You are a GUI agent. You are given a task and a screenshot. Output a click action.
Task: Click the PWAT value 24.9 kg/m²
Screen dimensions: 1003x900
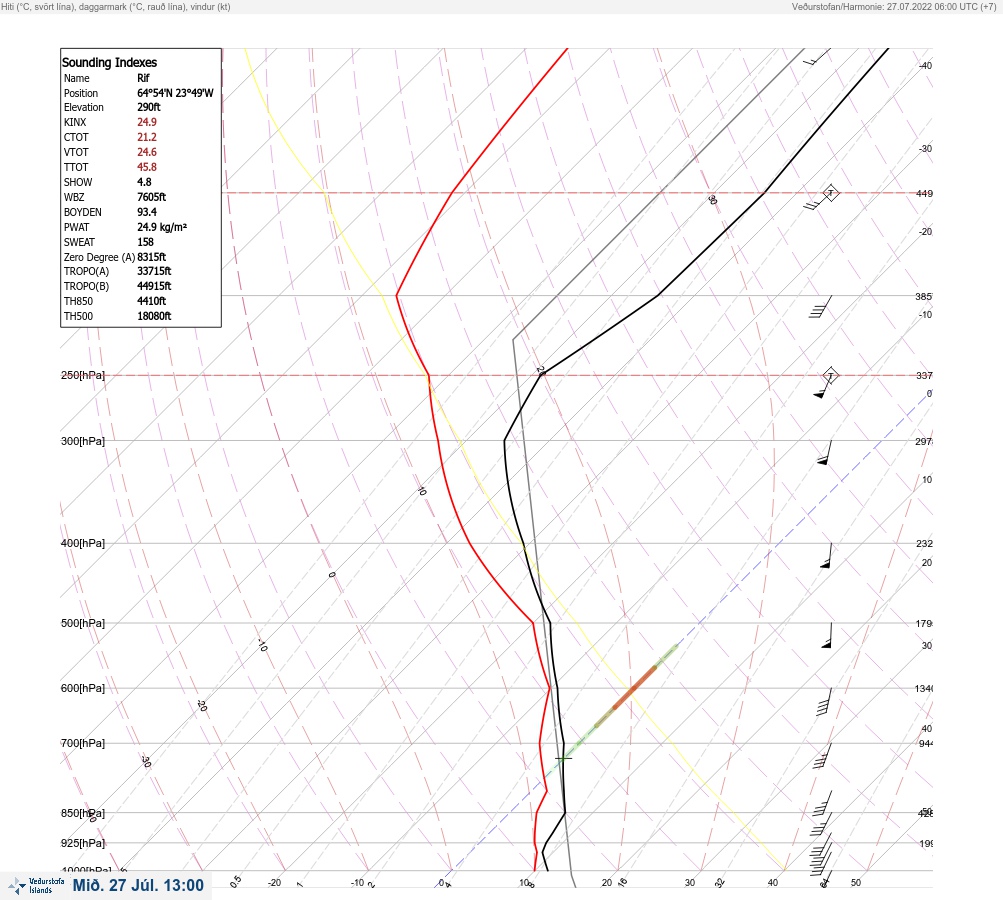[162, 227]
